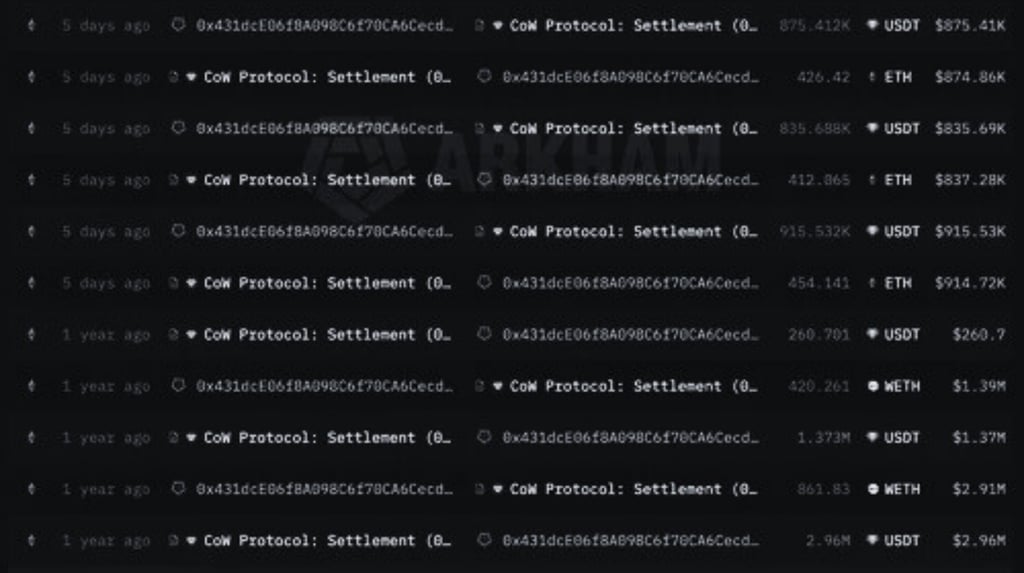Click the USDT token icon in $835.69K row
Image resolution: width=1024 pixels, height=573 pixels.
coord(872,128)
